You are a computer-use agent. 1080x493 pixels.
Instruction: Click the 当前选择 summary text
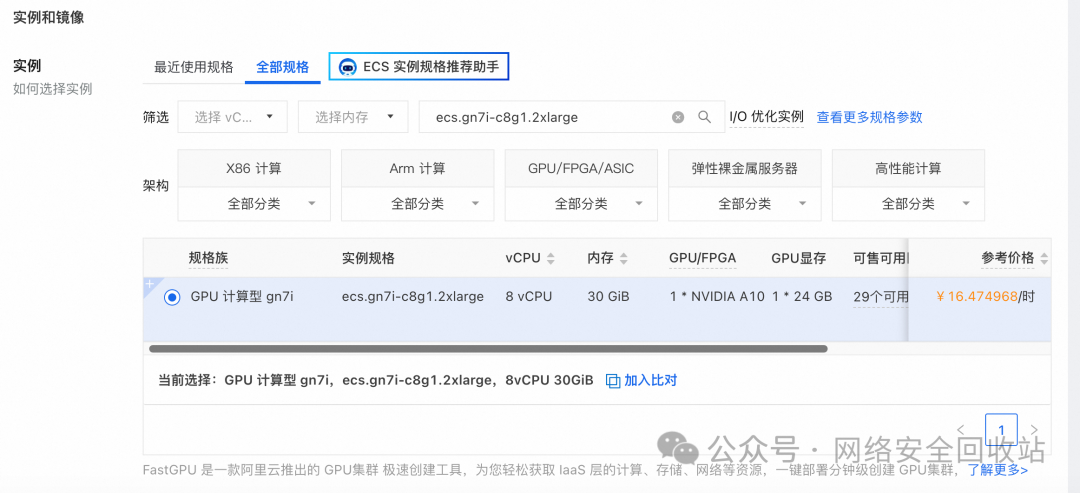pos(376,380)
